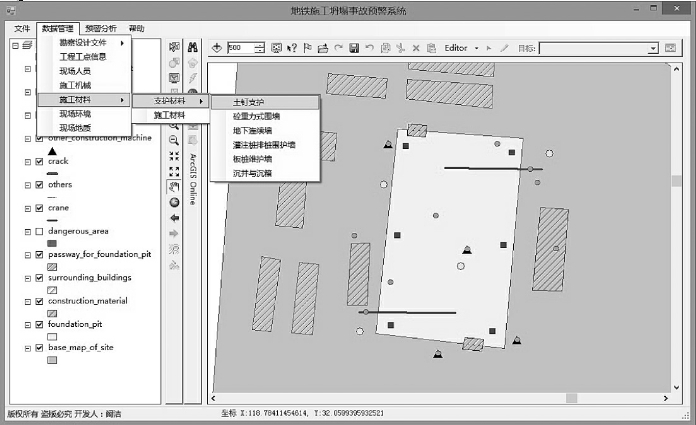Click the flag icon in the toolbar
Image resolution: width=696 pixels, height=425 pixels.
coord(307,48)
